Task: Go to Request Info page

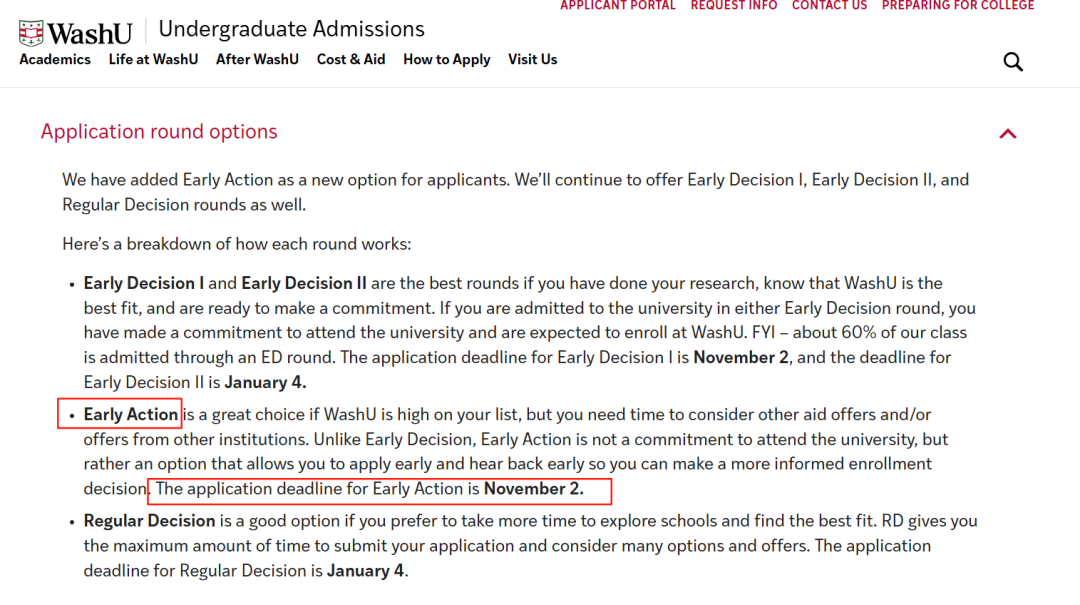Action: (x=733, y=6)
